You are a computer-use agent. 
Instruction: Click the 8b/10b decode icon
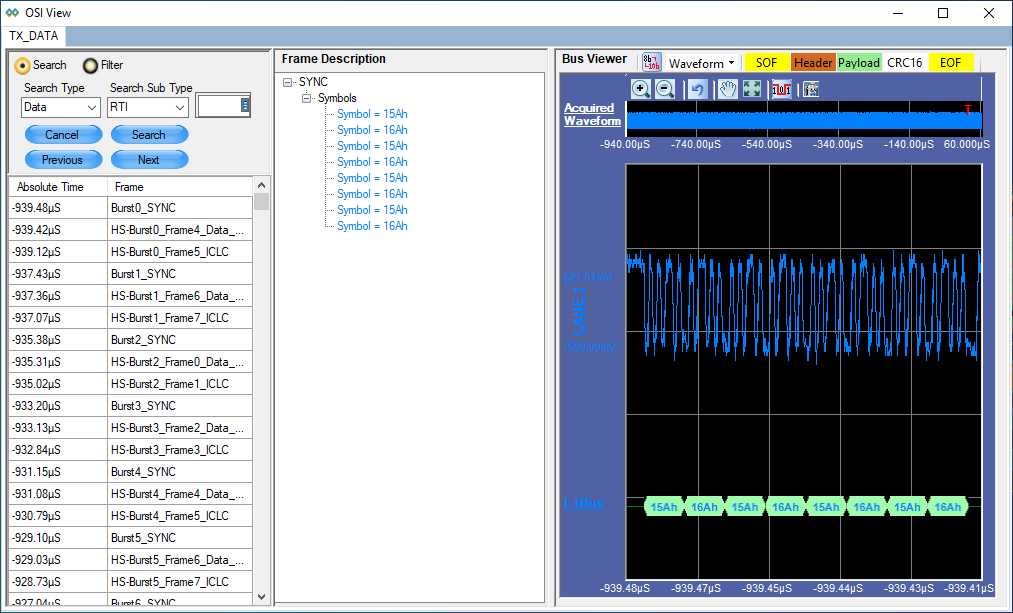(651, 62)
